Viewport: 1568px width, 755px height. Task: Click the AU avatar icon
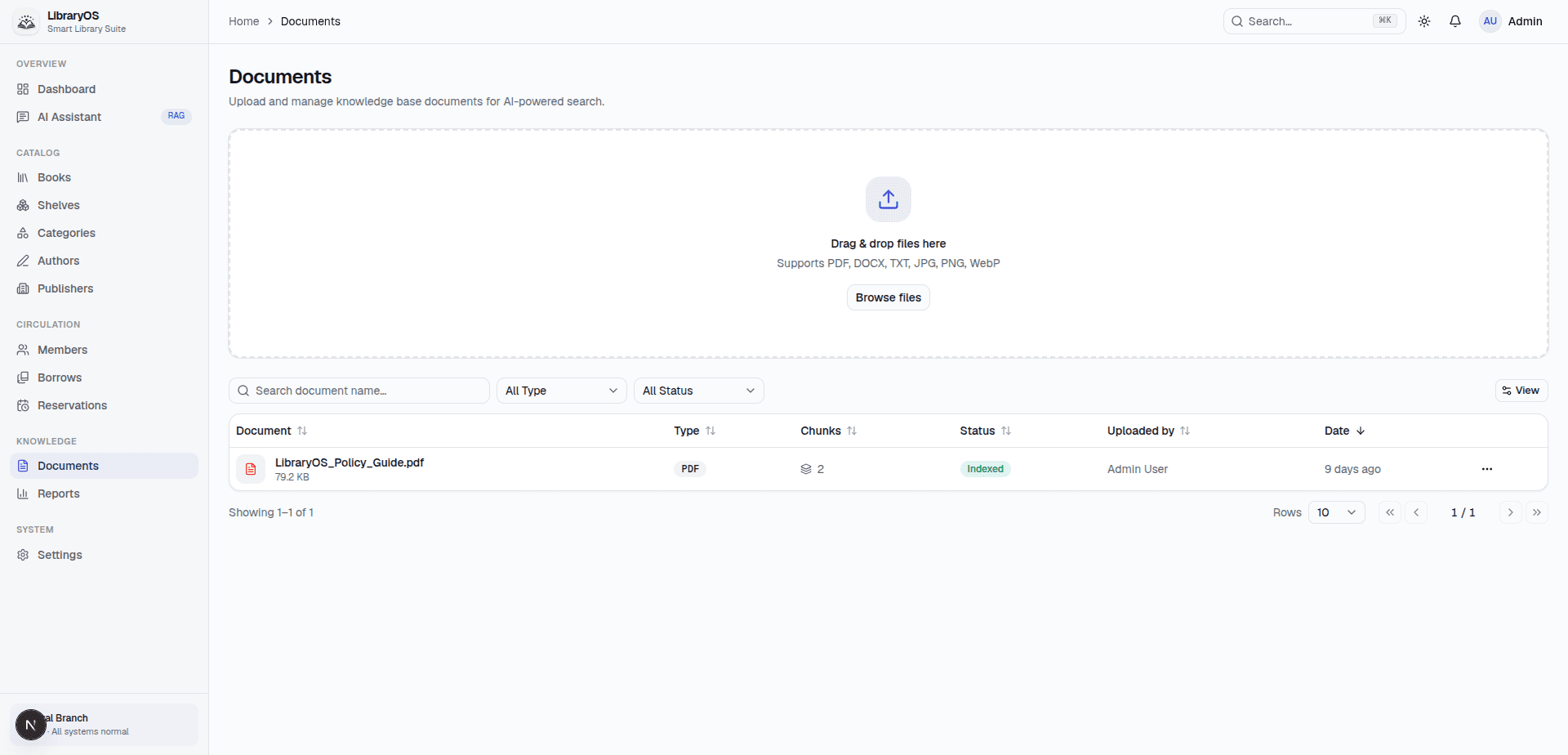1490,21
